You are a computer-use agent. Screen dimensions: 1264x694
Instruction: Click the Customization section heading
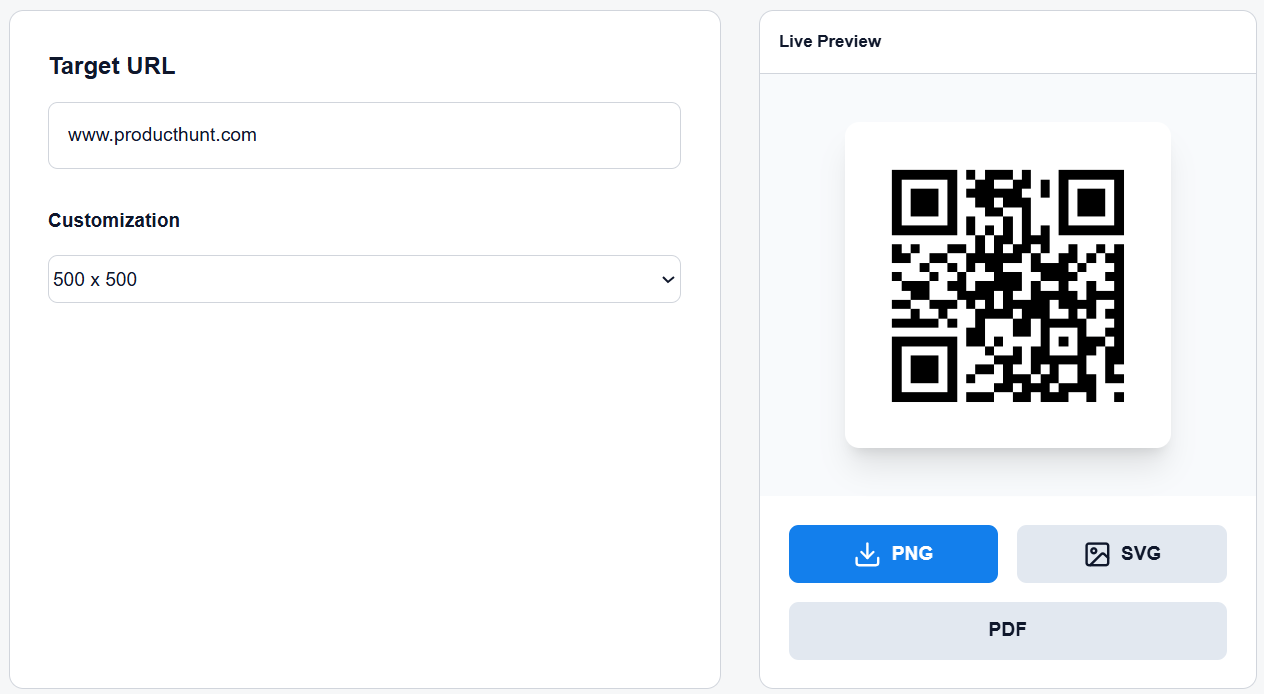pos(113,220)
